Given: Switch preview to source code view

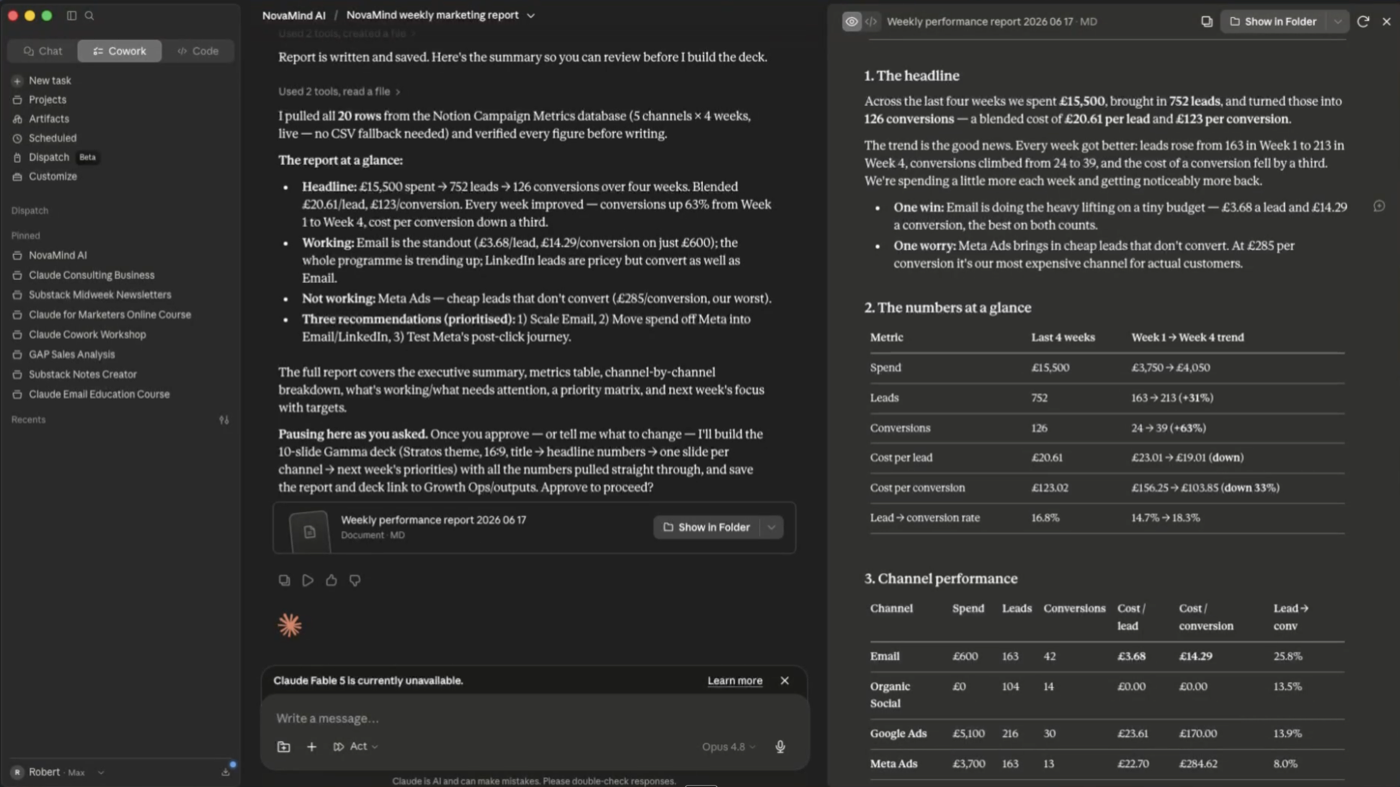Looking at the screenshot, I should [x=871, y=21].
